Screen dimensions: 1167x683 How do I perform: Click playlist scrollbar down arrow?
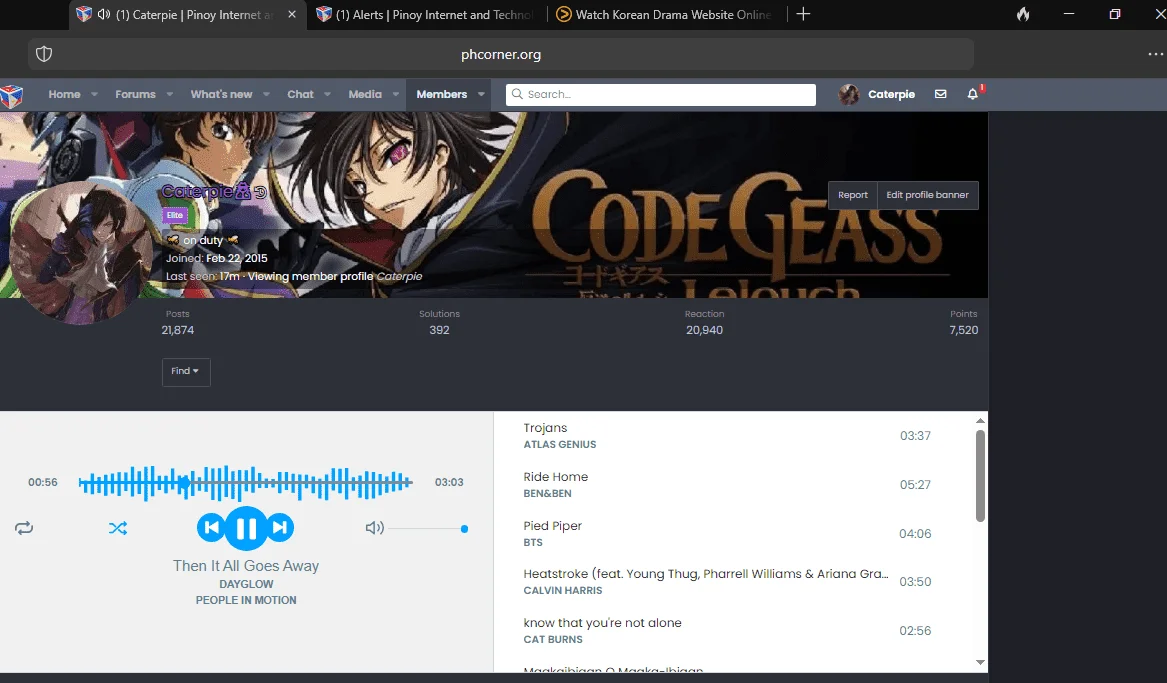point(980,662)
